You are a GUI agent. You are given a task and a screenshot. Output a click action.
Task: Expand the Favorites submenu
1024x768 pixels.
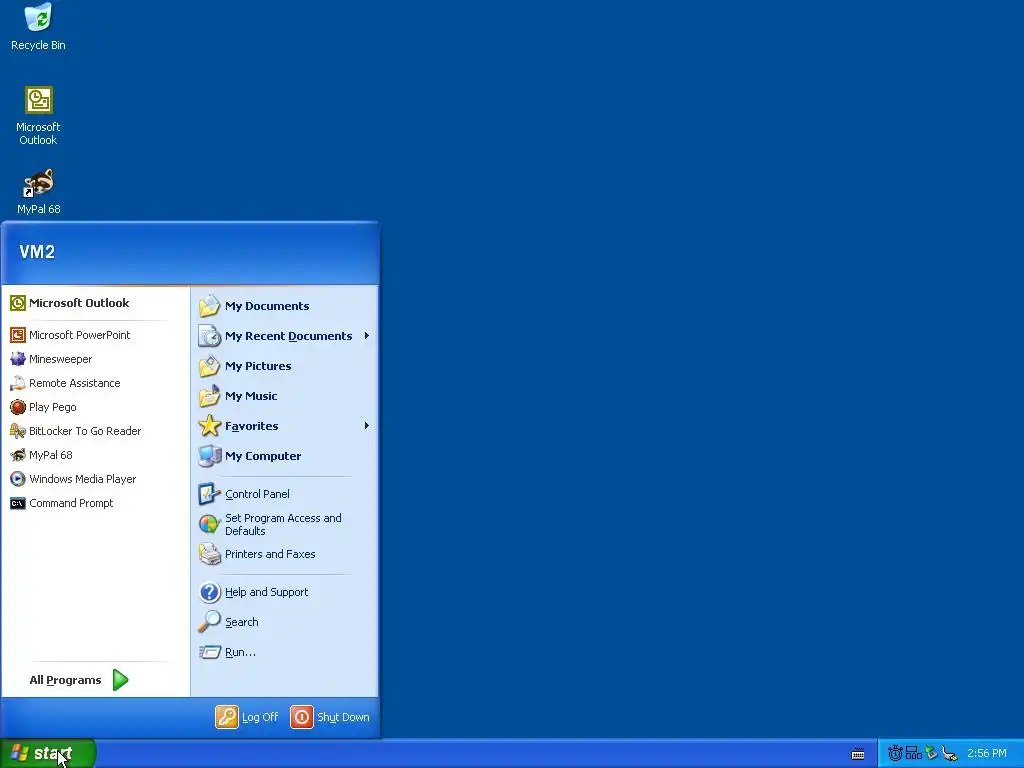click(284, 426)
